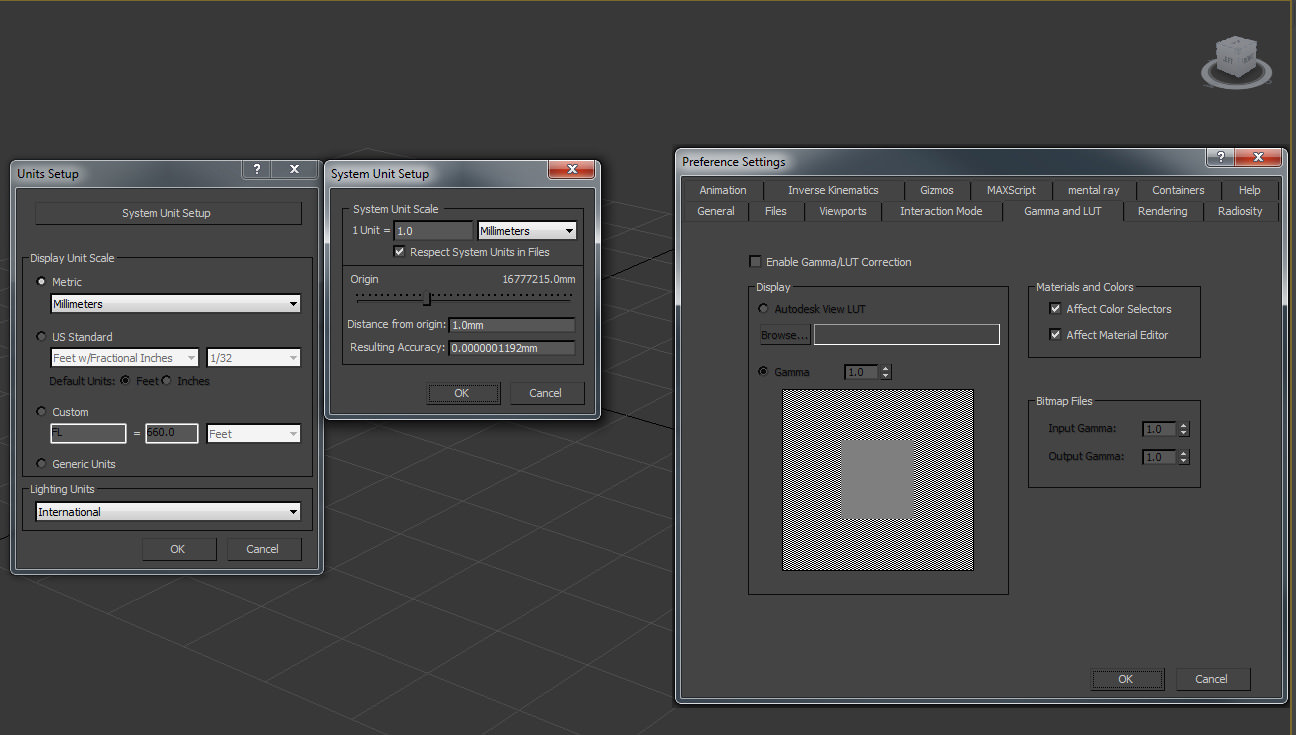Switch to the Containers tab

coord(1178,190)
